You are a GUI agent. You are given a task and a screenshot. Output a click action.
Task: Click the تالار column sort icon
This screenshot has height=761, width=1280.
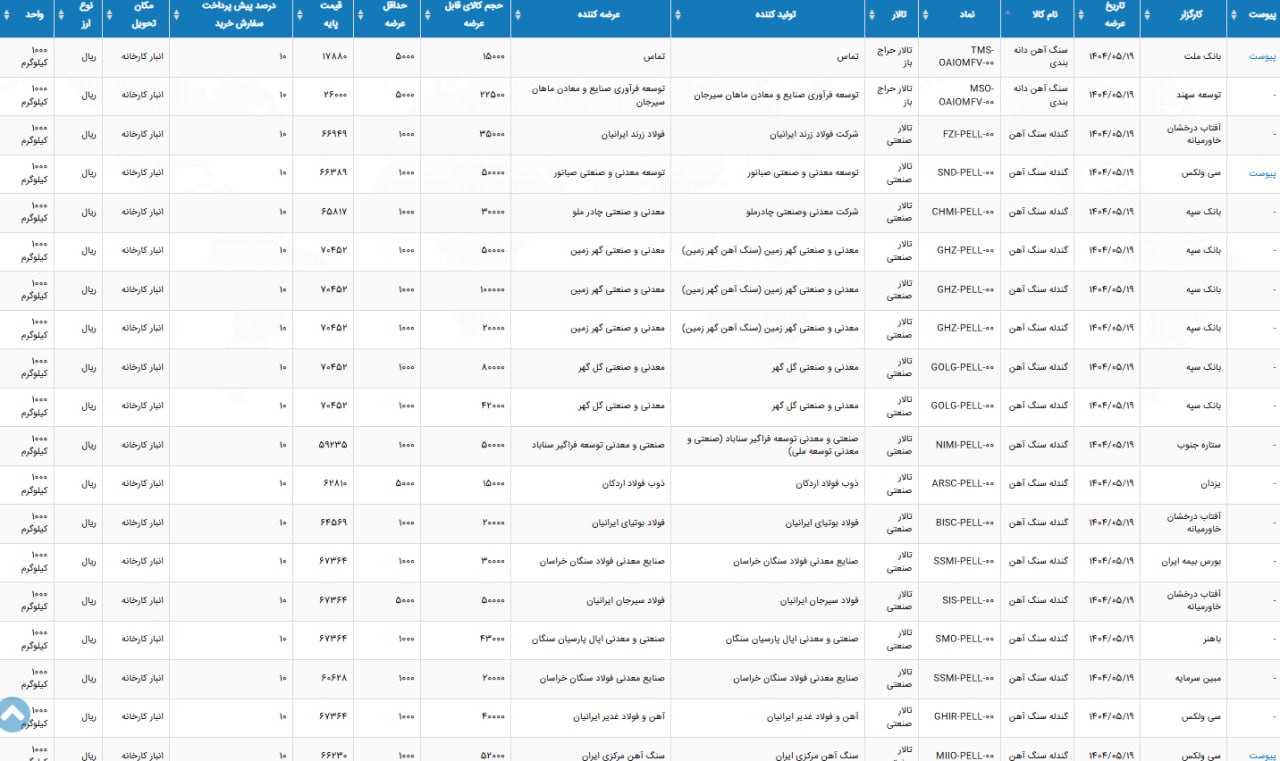tap(872, 16)
